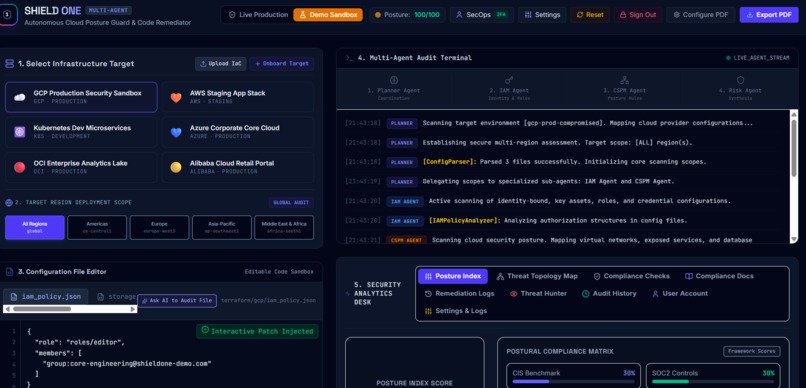Select Azure Corporate Core Cloud target
This screenshot has width=806, height=388.
tap(237, 132)
